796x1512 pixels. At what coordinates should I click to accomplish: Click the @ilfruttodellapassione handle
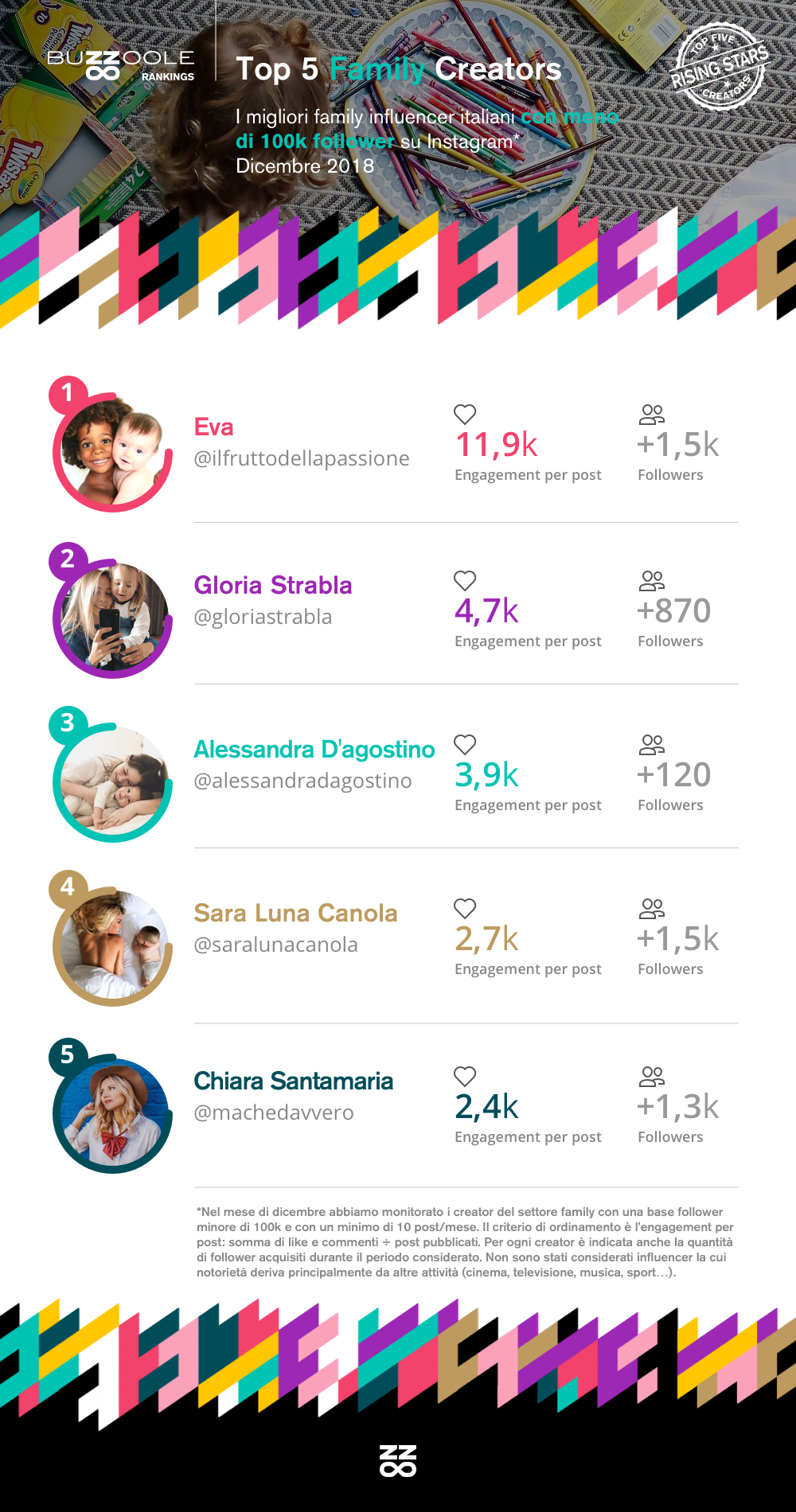[302, 458]
